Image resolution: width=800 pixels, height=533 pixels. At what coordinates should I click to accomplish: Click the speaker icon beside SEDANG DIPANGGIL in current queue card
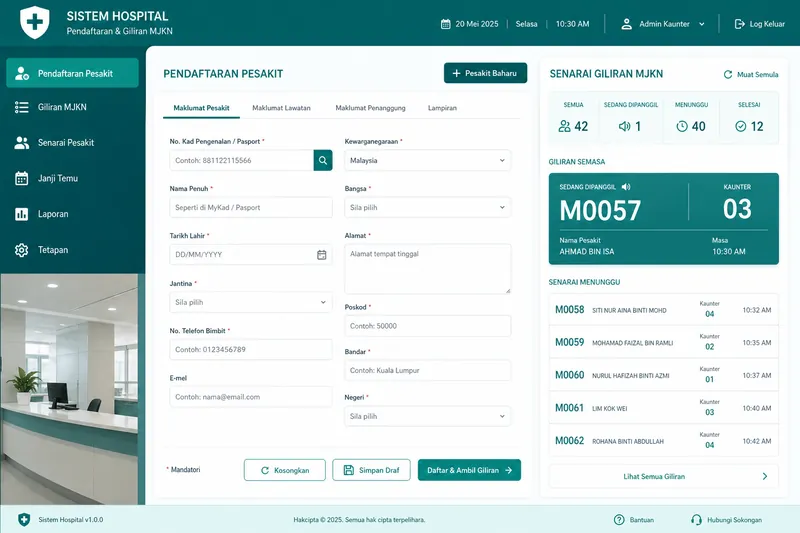tap(626, 187)
